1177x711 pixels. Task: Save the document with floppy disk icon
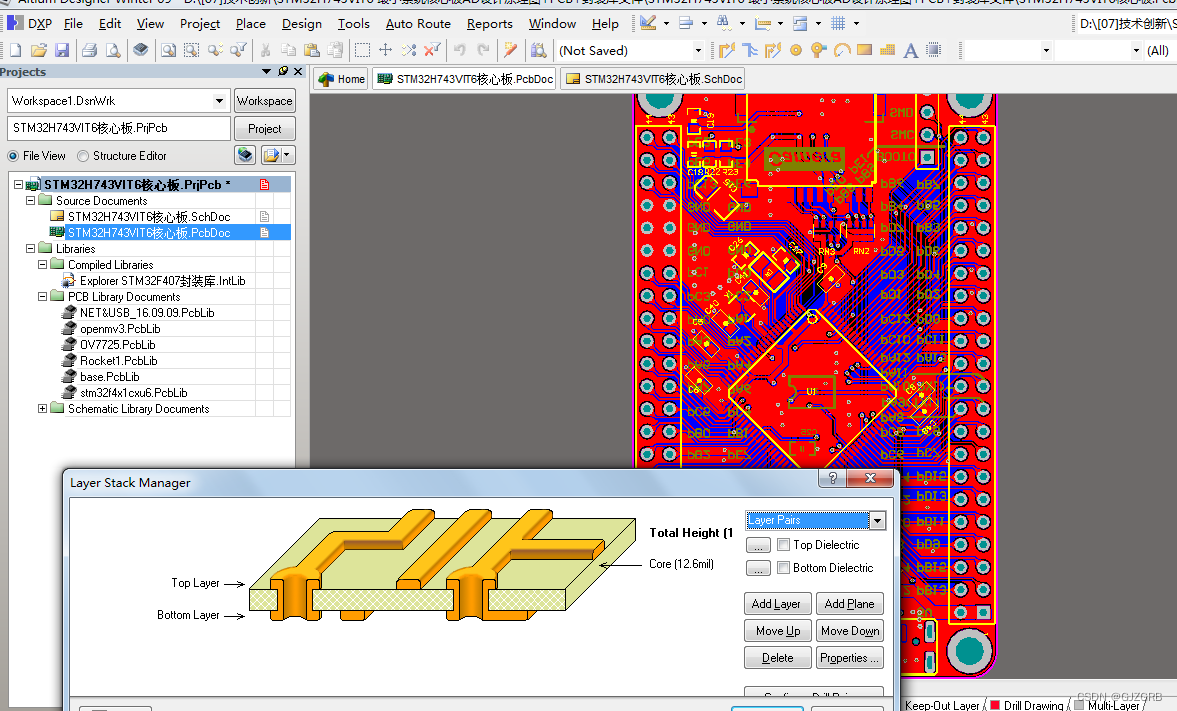click(62, 50)
